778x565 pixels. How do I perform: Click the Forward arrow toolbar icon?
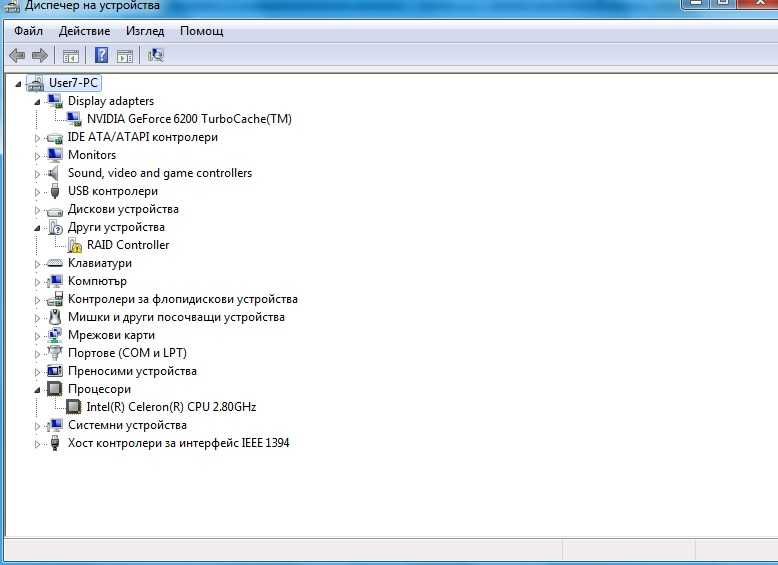40,55
